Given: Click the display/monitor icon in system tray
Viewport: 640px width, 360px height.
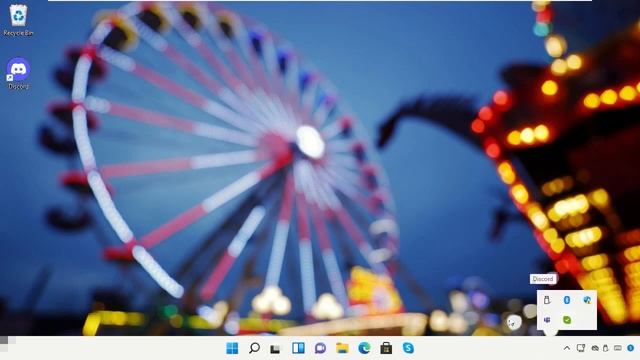Looking at the screenshot, I should tap(581, 348).
